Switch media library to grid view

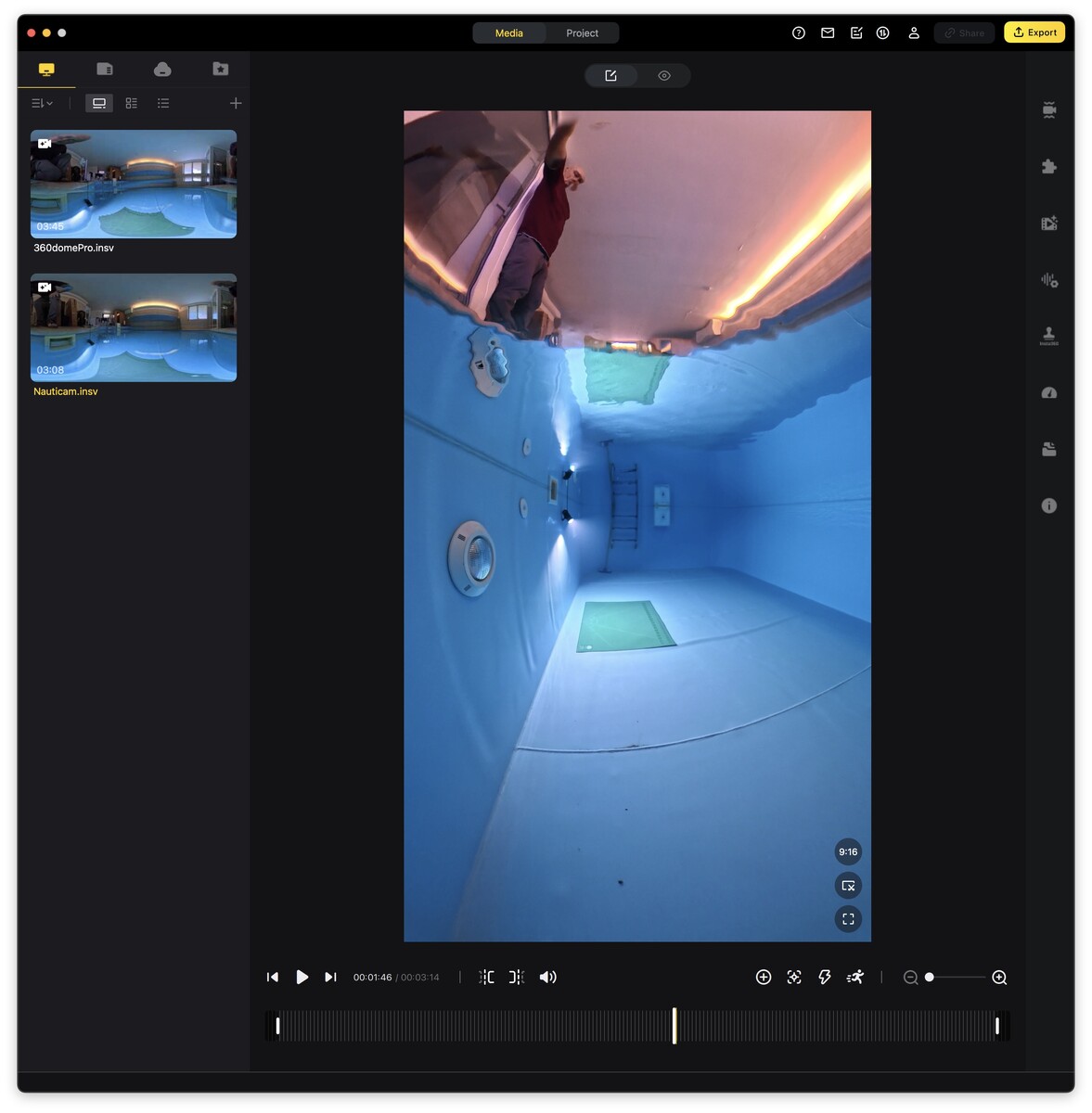131,103
